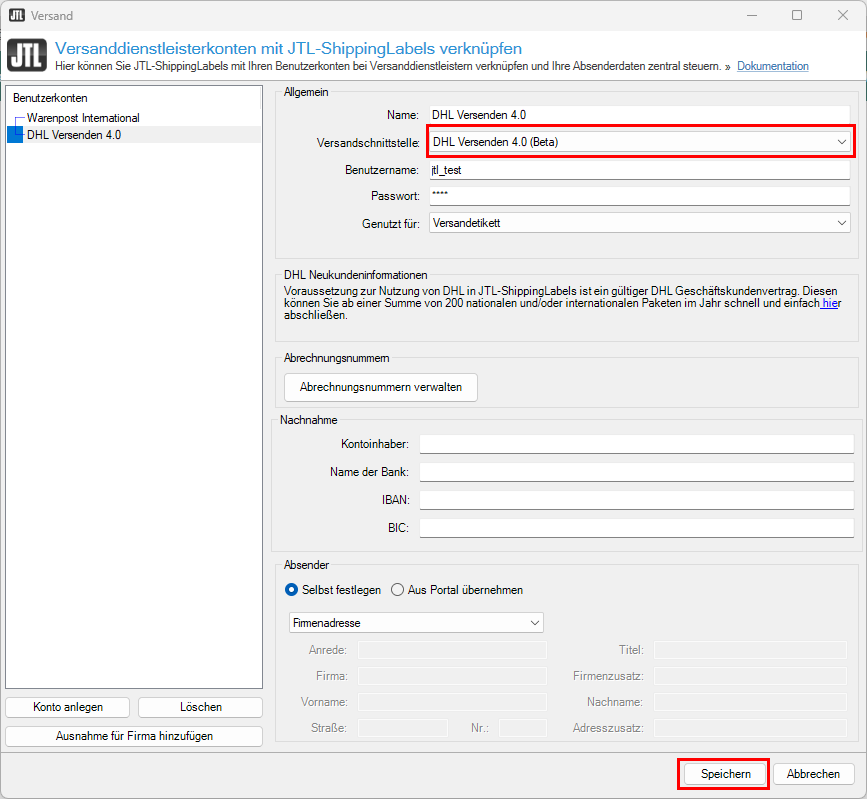Follow the 'hier' link for DHL contract

[830, 303]
